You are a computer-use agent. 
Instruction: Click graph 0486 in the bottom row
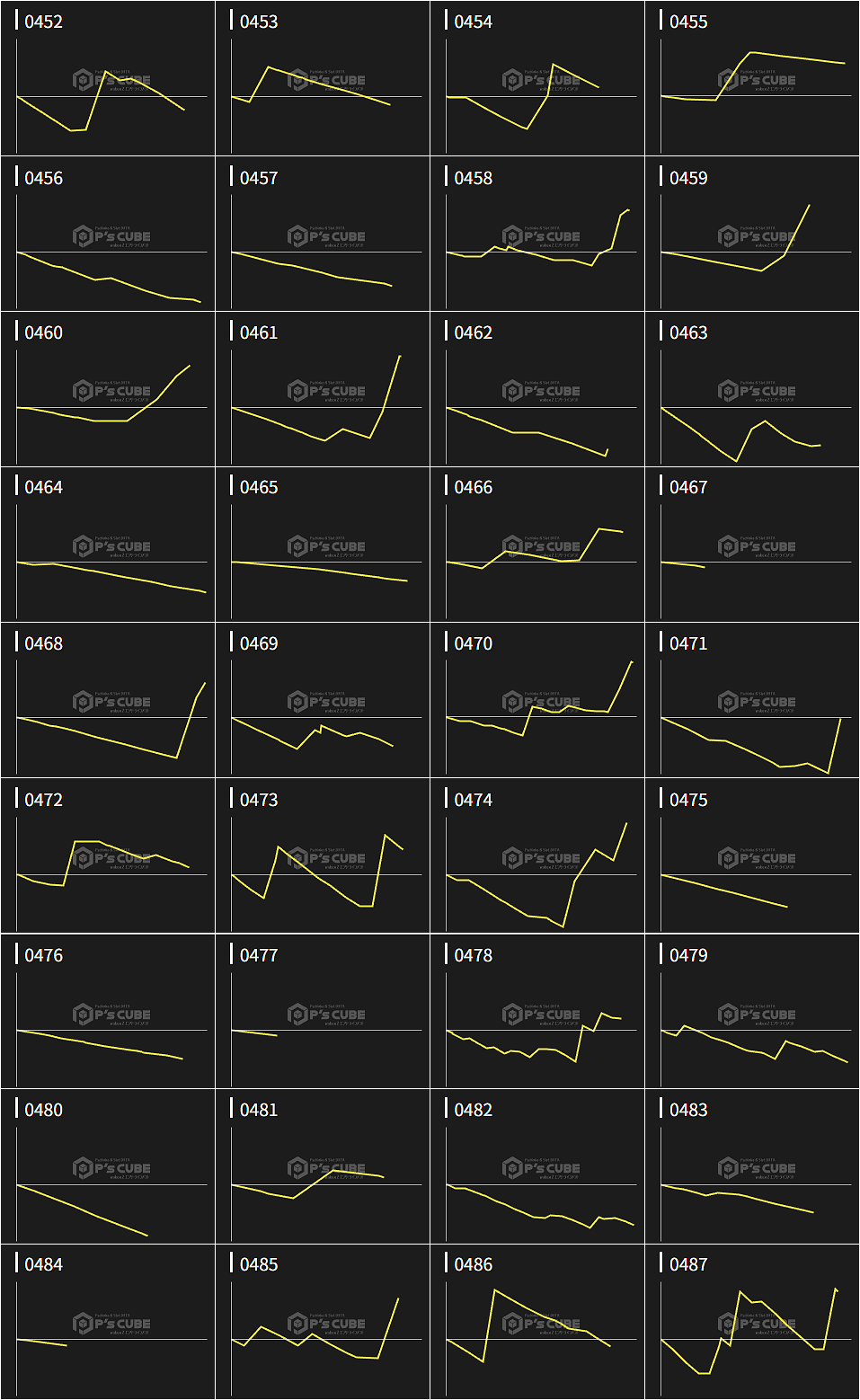pyautogui.click(x=537, y=1332)
